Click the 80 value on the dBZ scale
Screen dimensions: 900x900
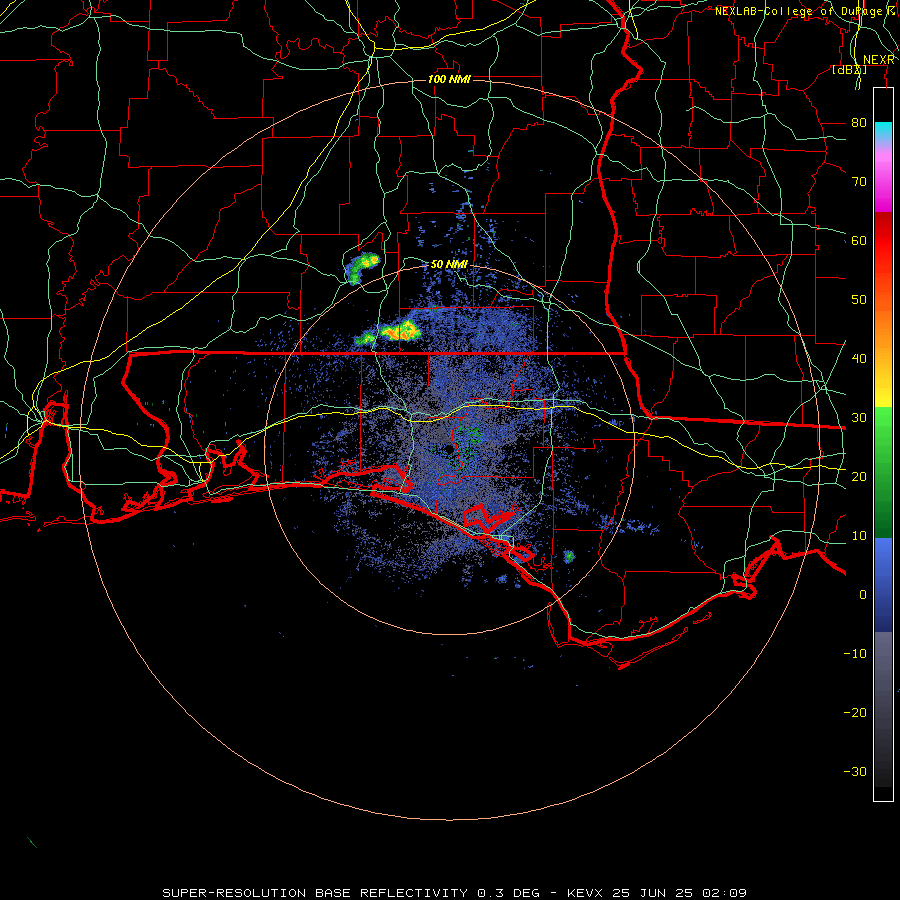(859, 122)
